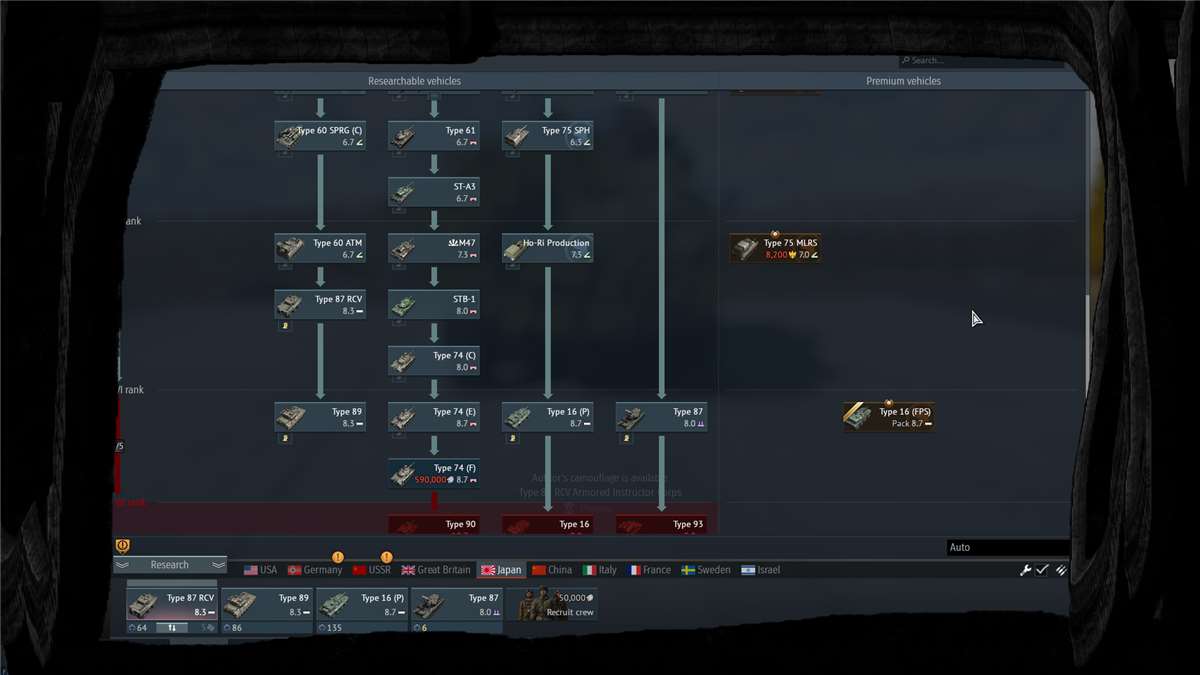Expand the Research dropdown's right chevron
Image resolution: width=1200 pixels, height=675 pixels.
point(218,565)
